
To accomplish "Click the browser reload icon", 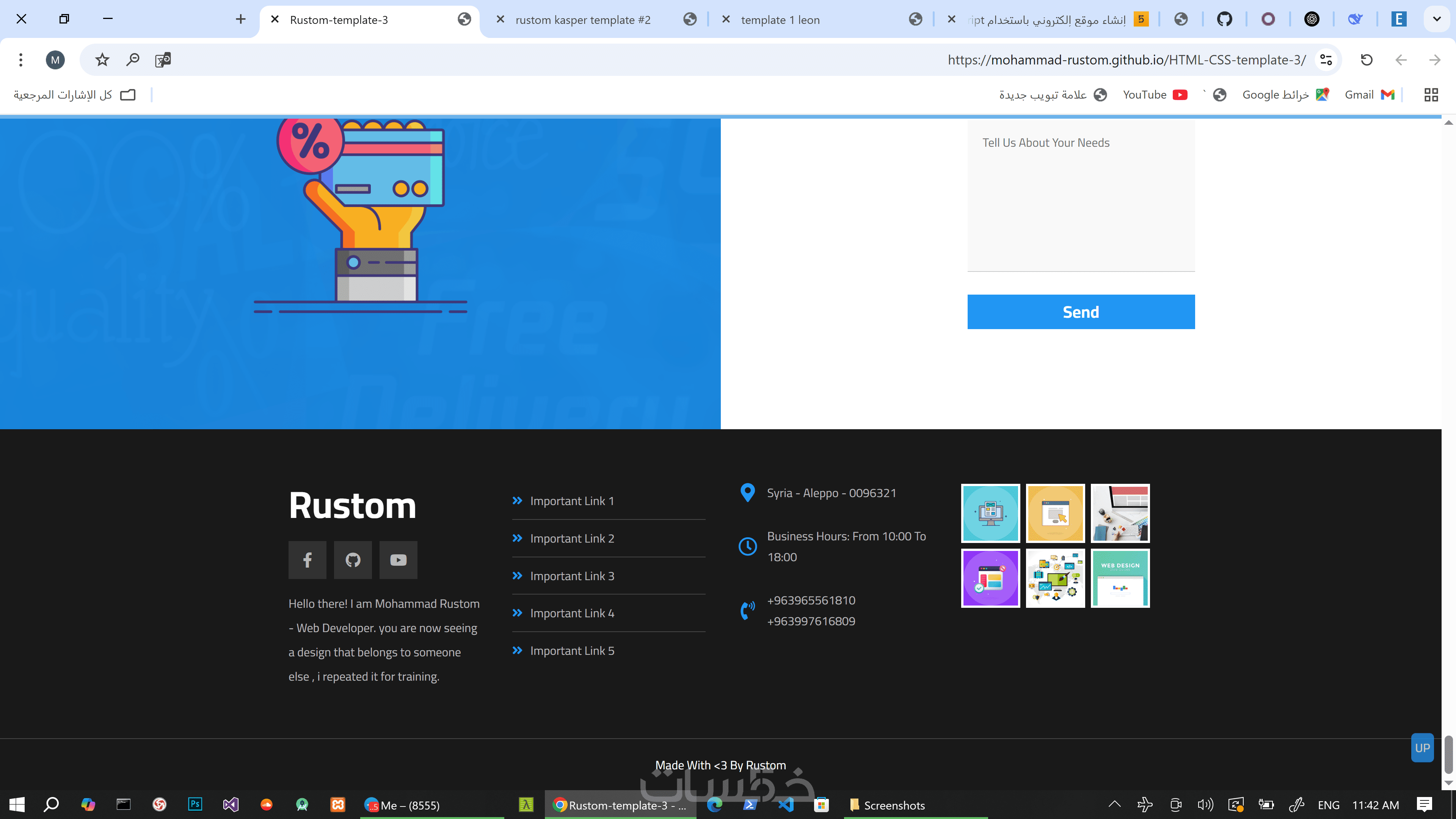I will point(1366,60).
